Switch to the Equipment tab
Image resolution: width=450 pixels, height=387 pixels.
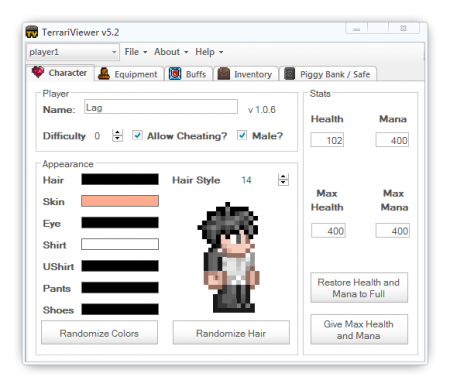(129, 74)
